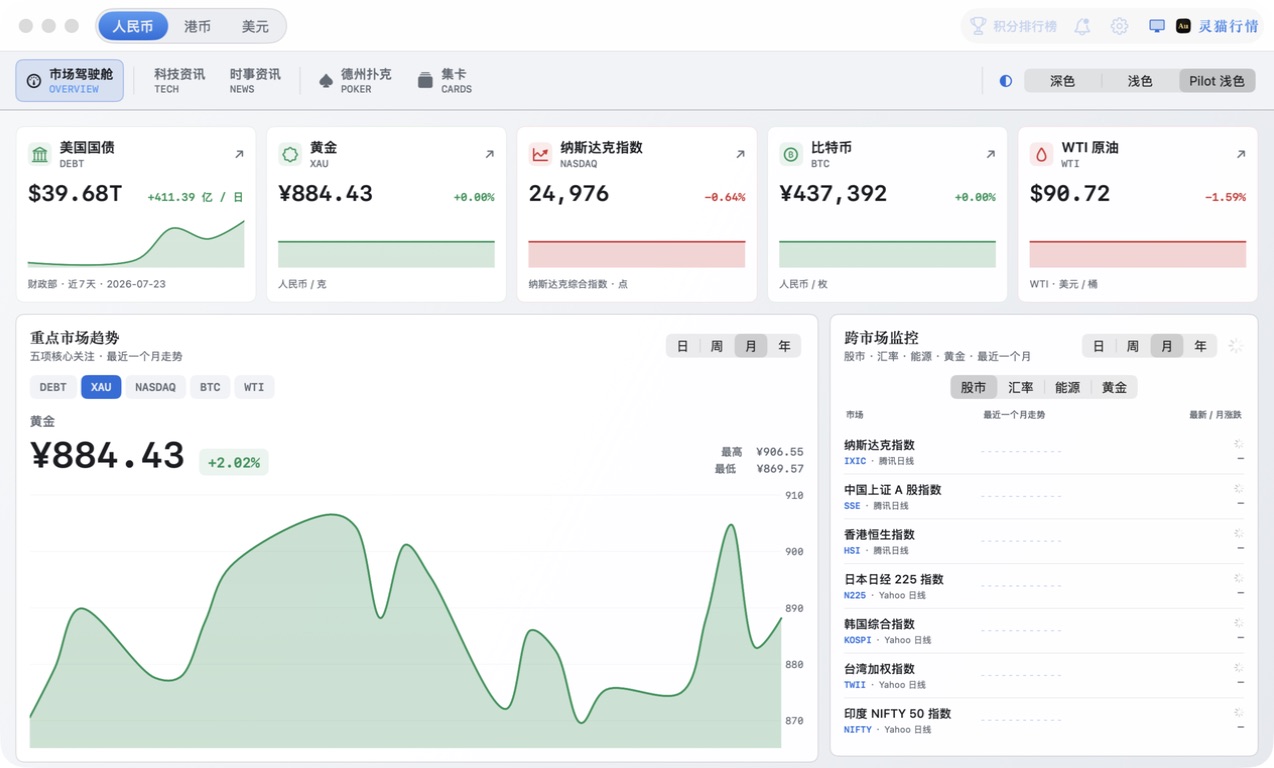Set 重点市场趋势 range to 年
The image size is (1274, 768).
coord(784,346)
